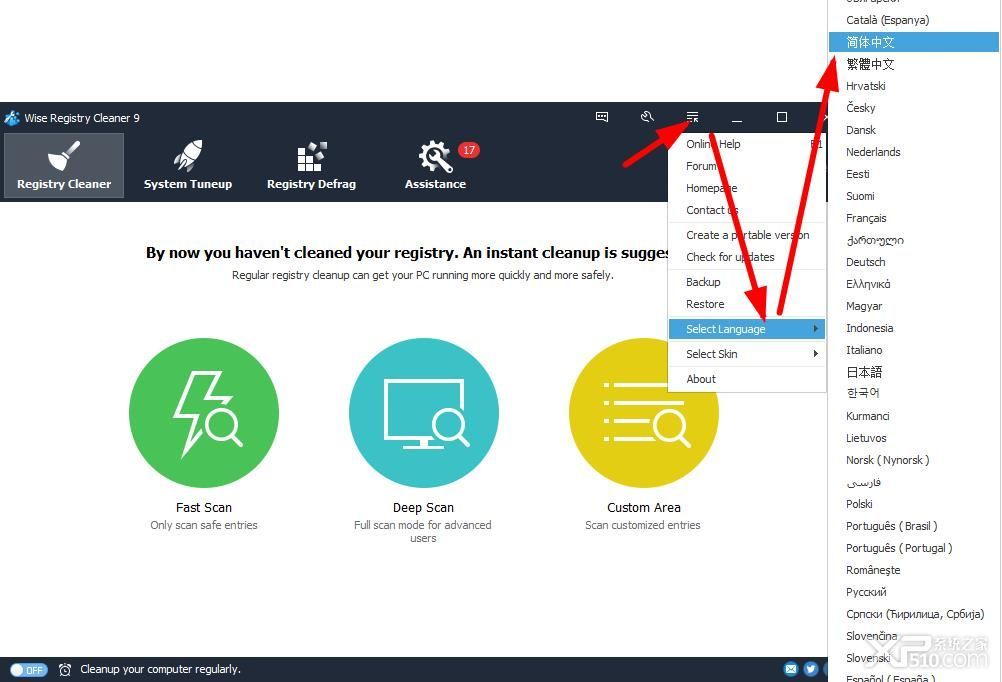Screen dimensions: 1002x682
Task: Open the Registry Defrag tab
Action: pos(311,165)
